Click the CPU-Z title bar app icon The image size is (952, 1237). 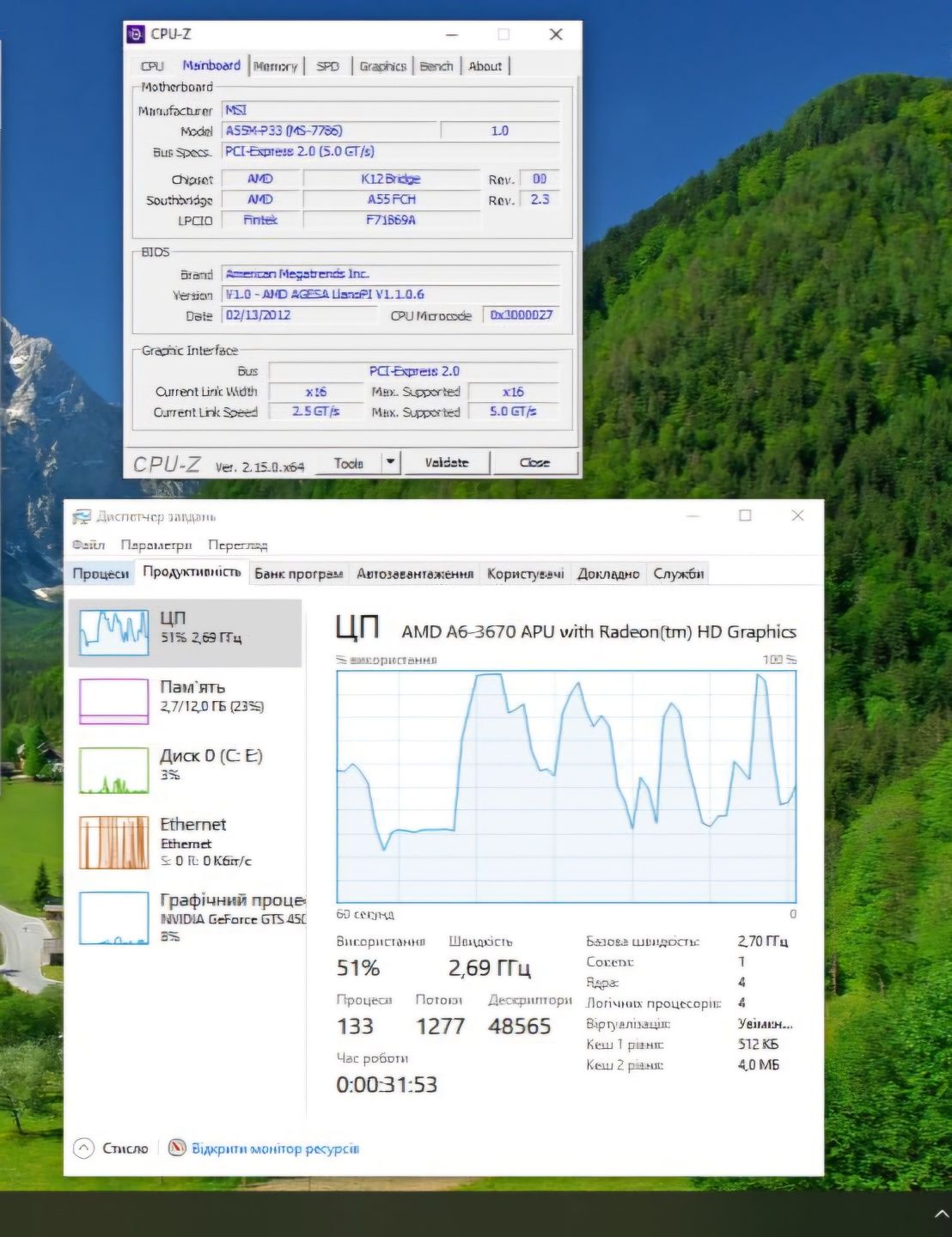tap(136, 34)
